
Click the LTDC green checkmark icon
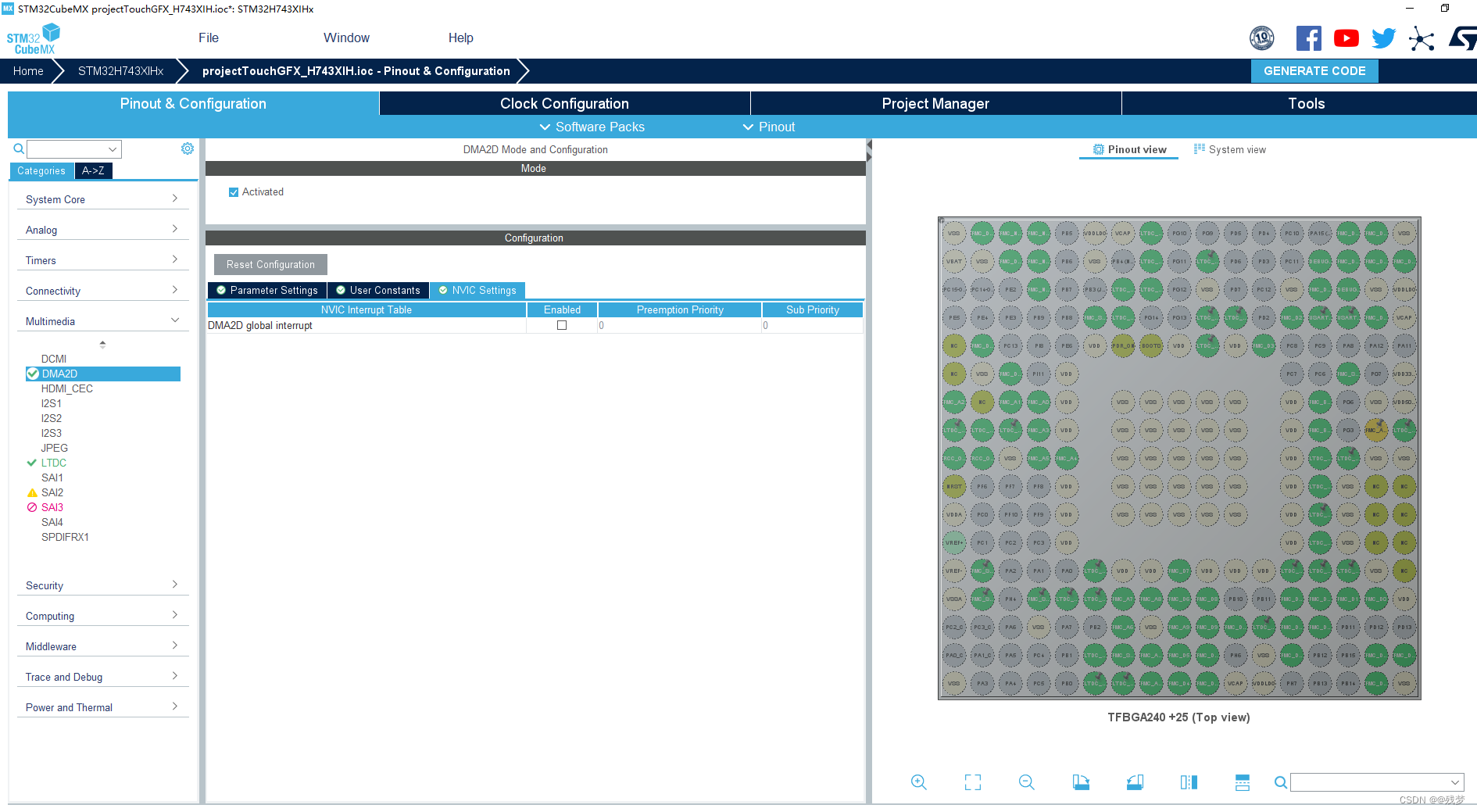coord(32,463)
